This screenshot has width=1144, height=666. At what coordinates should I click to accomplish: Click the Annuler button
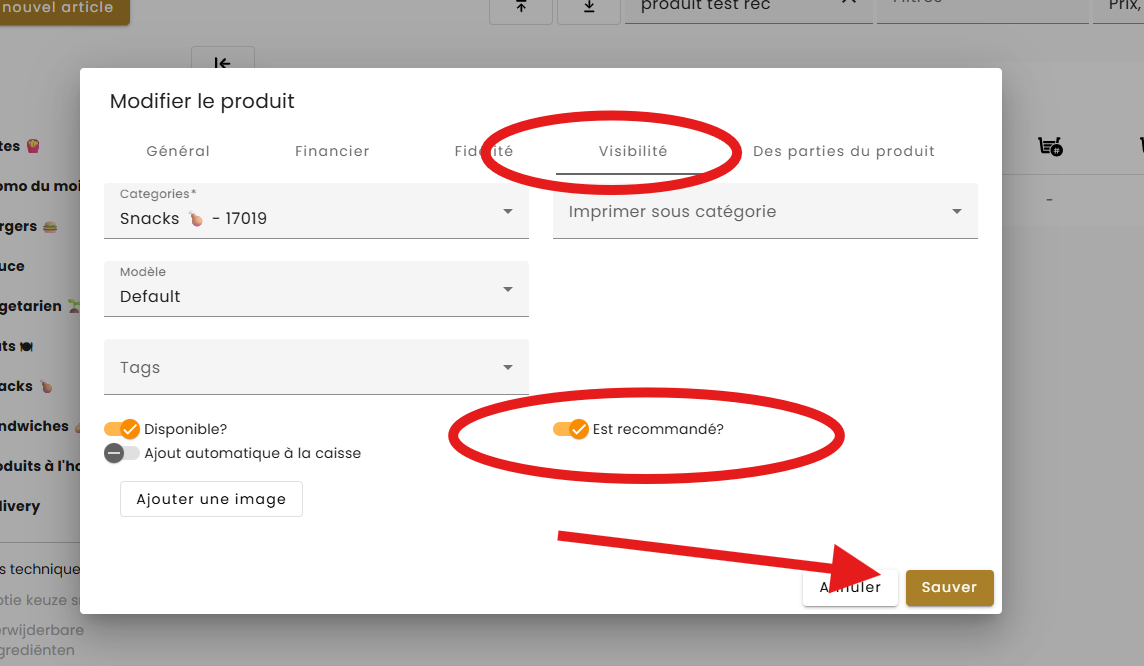[x=850, y=587]
